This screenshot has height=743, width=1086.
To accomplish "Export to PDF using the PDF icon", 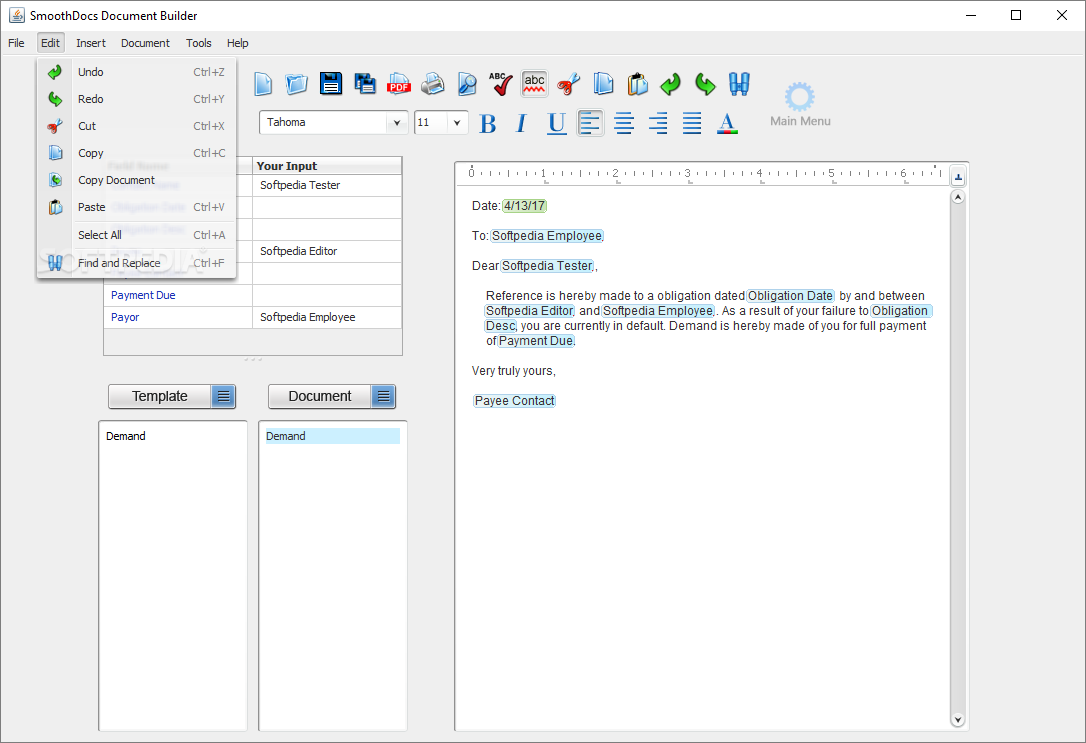I will [x=399, y=84].
